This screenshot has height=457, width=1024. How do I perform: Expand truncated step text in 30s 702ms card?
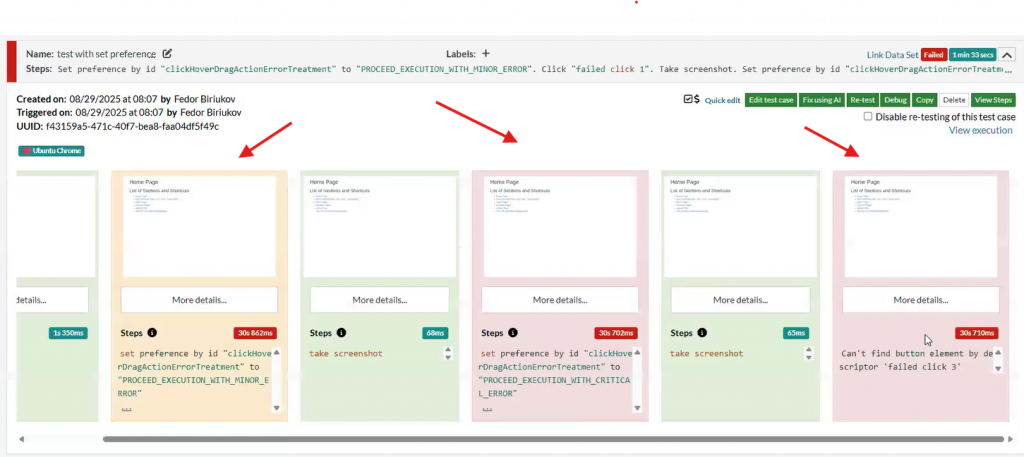(x=487, y=409)
